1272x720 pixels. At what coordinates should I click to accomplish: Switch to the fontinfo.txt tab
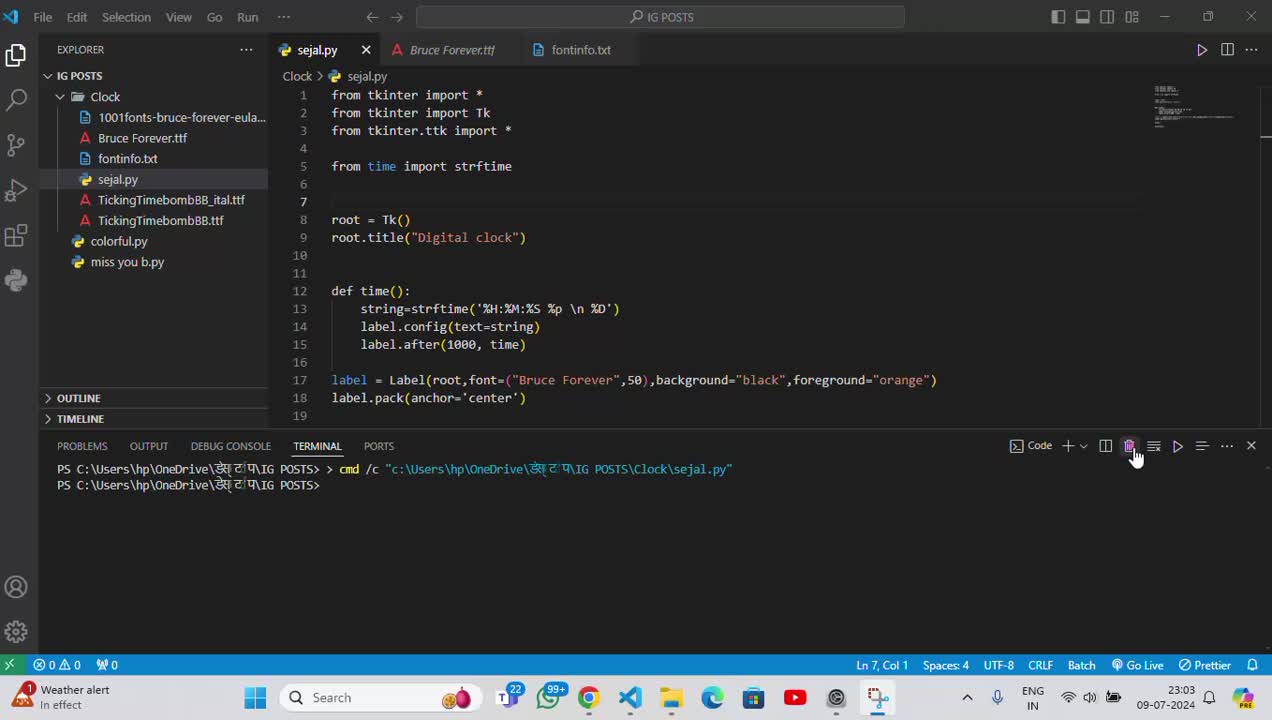(x=580, y=50)
